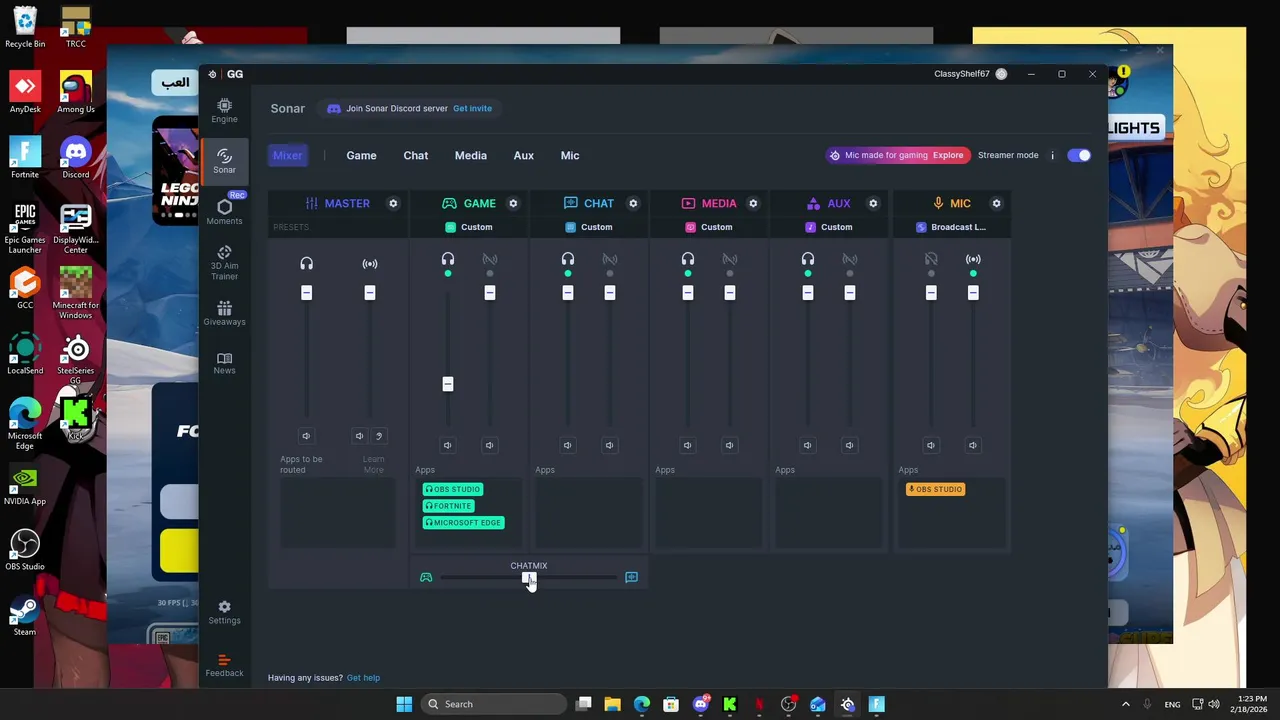Open the CHAT Custom preset dropdown
1280x720 pixels.
tap(589, 227)
